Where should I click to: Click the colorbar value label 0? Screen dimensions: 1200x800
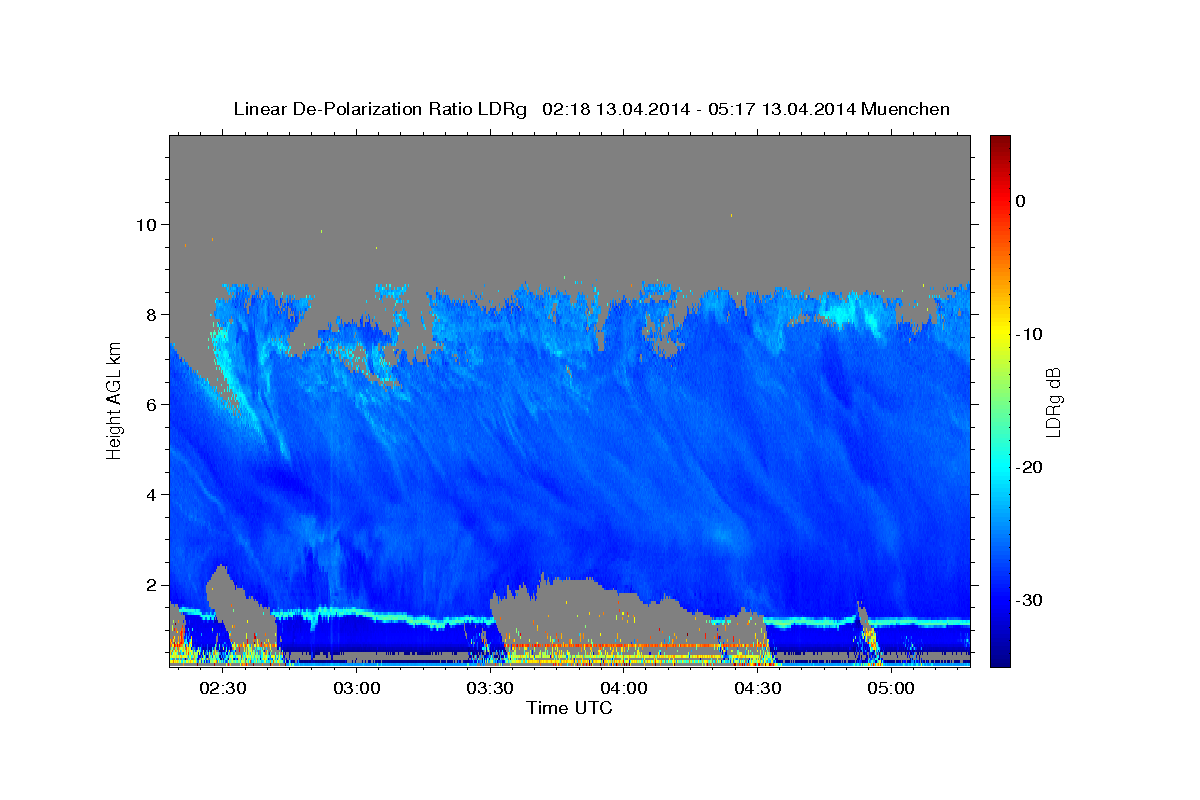[x=1020, y=201]
